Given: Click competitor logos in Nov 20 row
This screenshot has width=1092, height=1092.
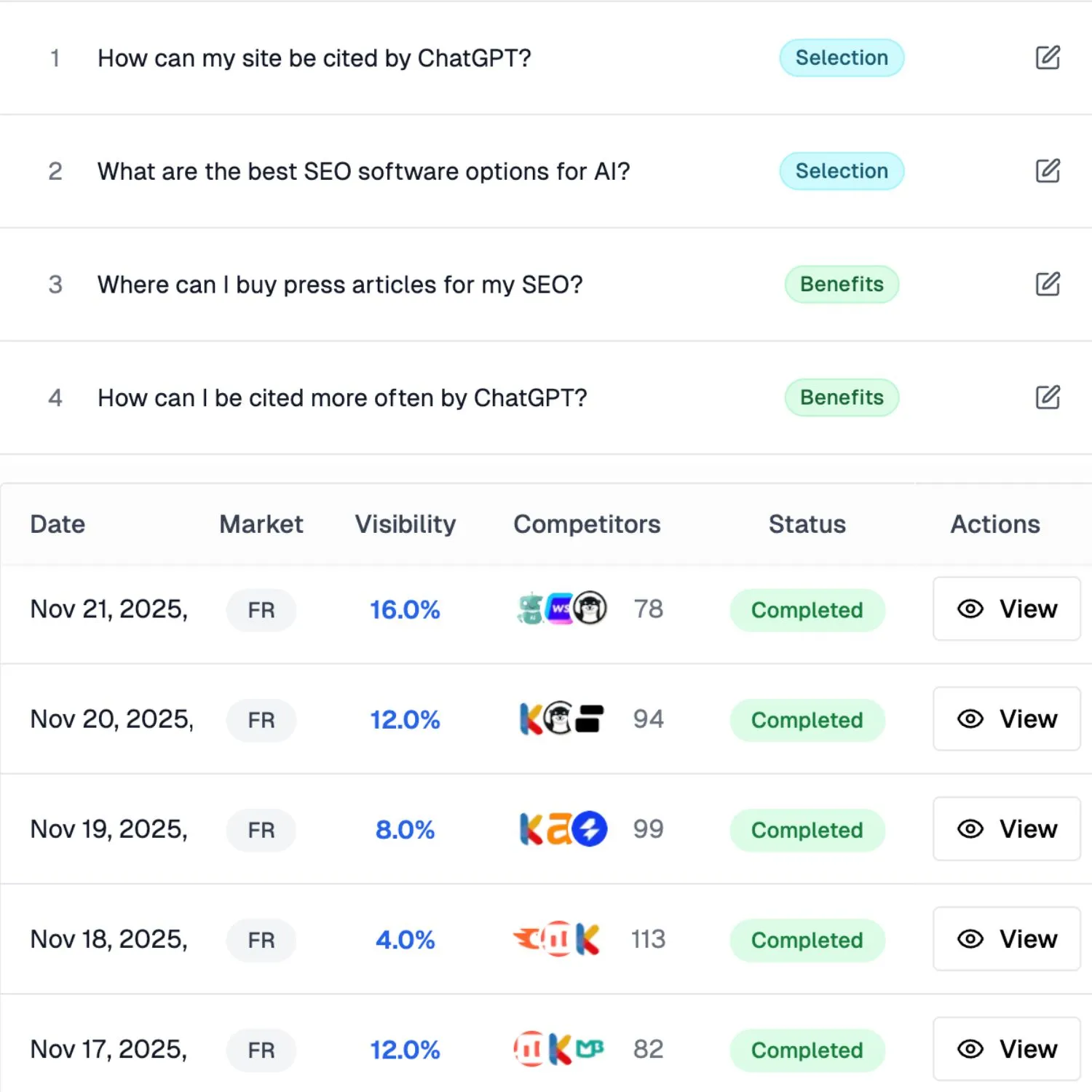Looking at the screenshot, I should [561, 719].
